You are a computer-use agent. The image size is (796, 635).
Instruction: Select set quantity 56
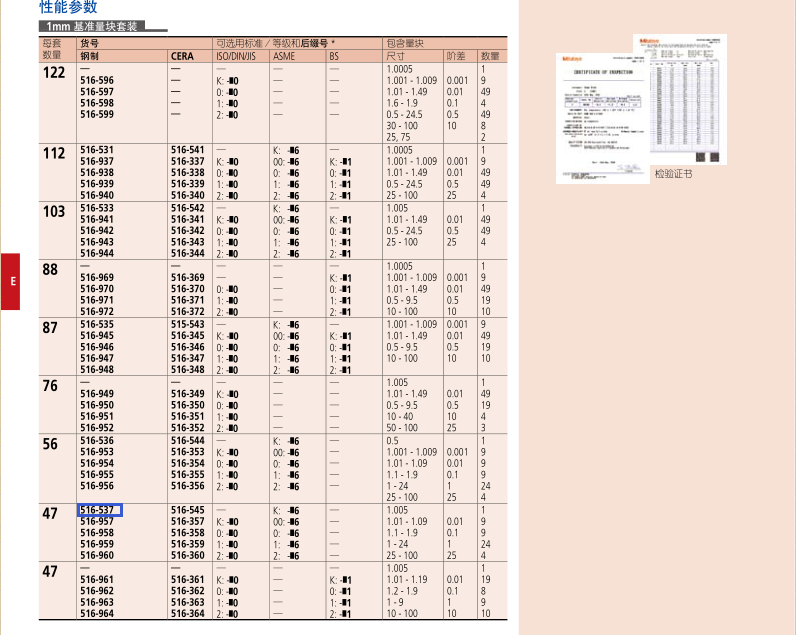tap(50, 444)
